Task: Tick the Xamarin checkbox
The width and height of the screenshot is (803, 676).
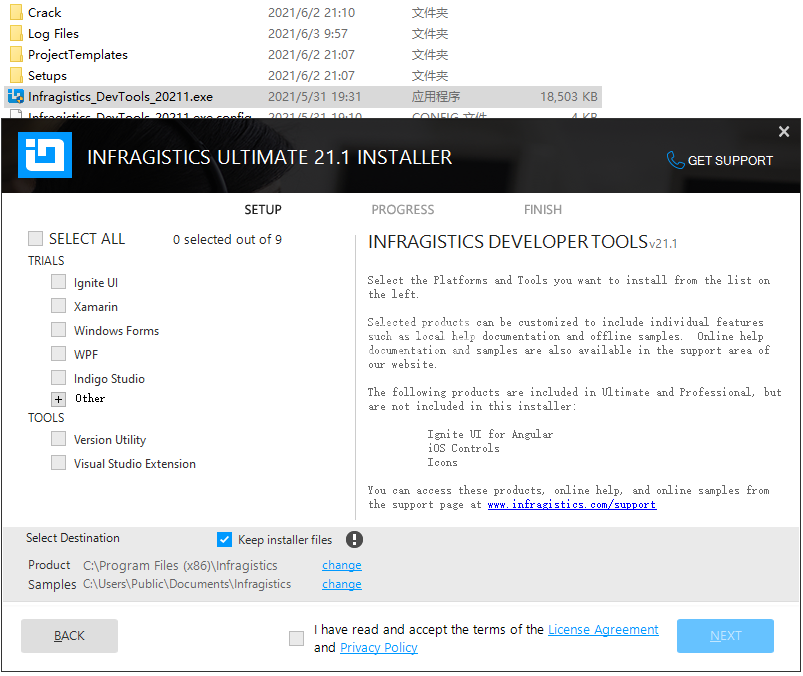Action: (x=58, y=306)
